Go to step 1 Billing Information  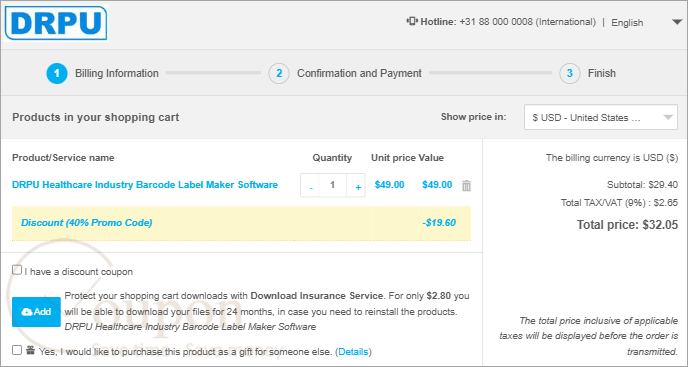pos(103,73)
